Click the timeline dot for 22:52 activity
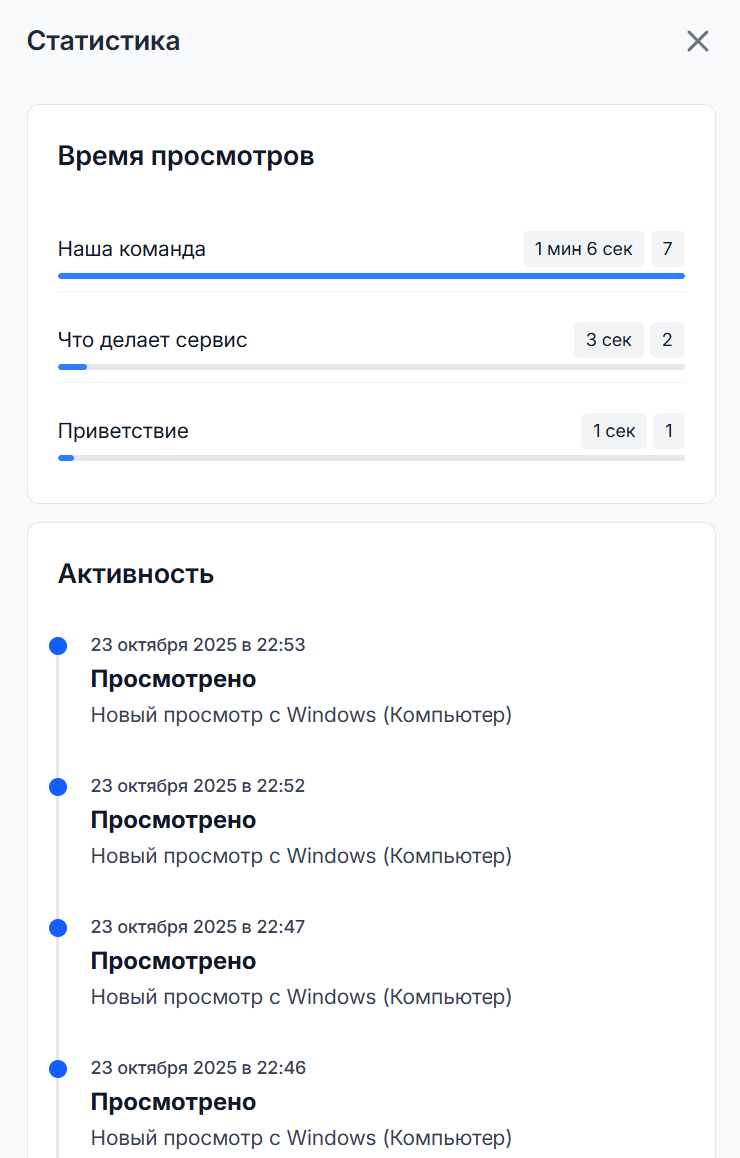Viewport: 740px width, 1158px height. point(58,786)
